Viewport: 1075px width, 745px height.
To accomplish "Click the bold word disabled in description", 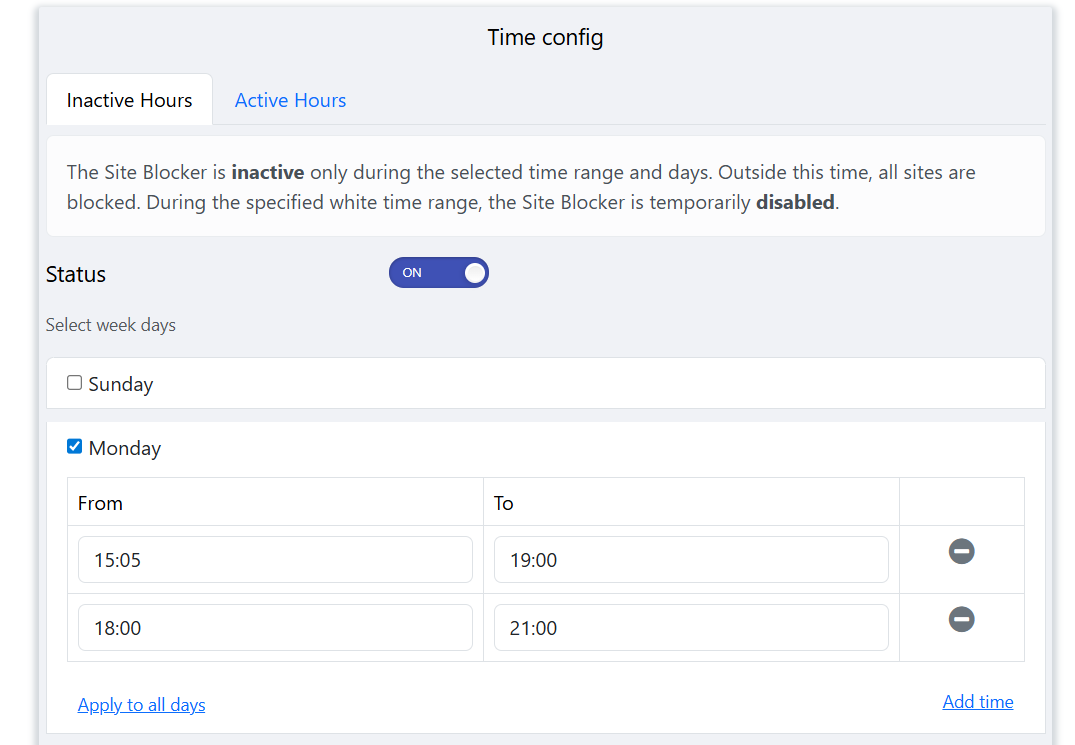I will tap(795, 202).
